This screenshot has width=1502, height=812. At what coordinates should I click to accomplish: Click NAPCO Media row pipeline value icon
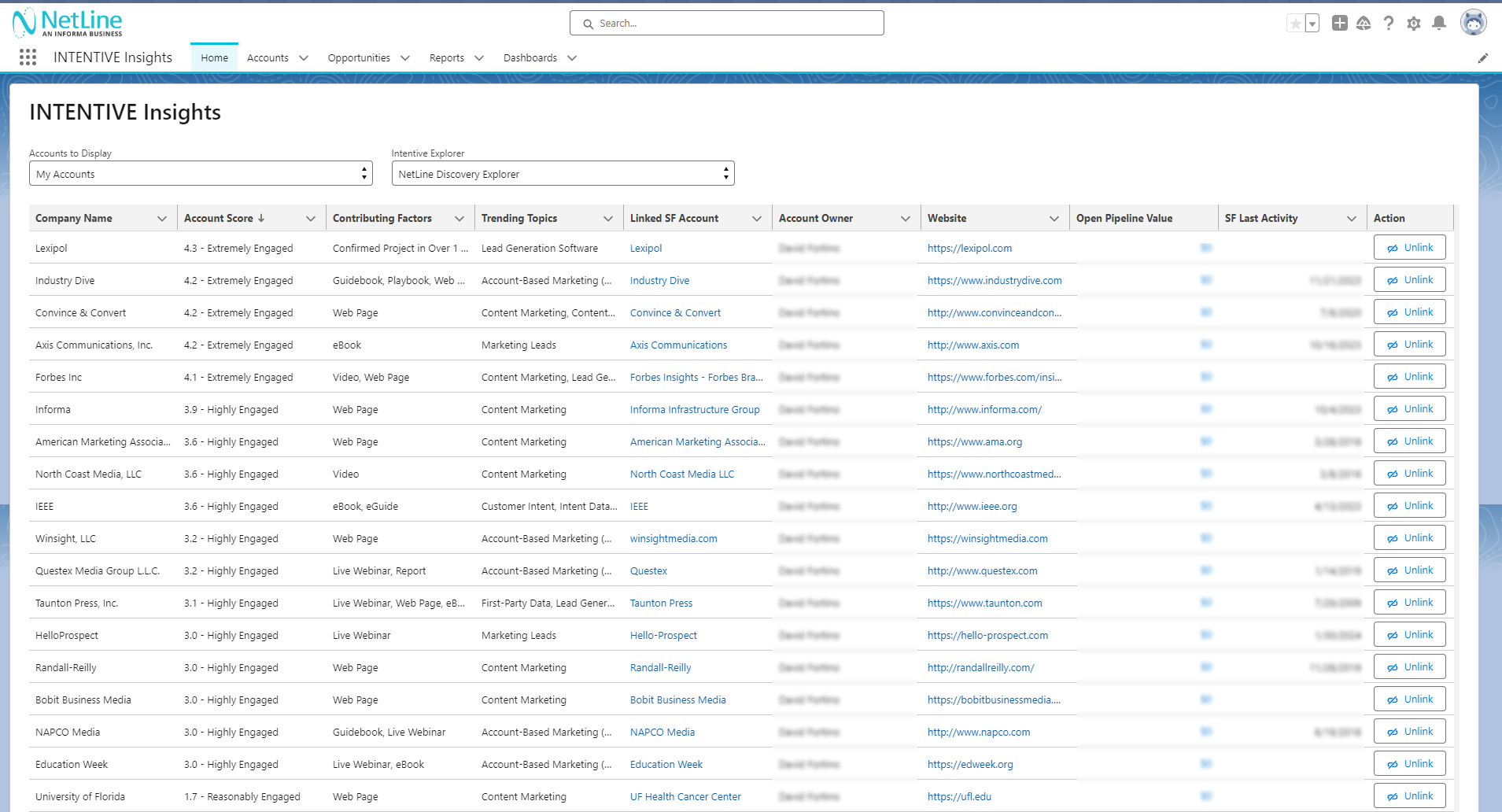tap(1206, 732)
